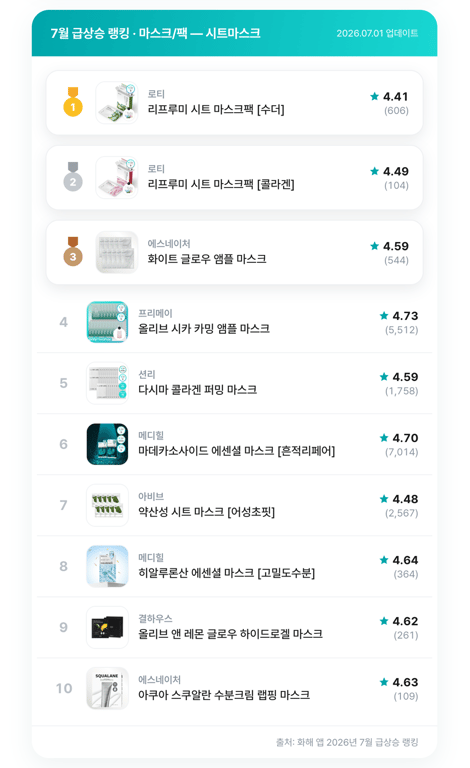Click the silver rank 2 medal icon
The width and height of the screenshot is (470, 768).
tap(73, 177)
